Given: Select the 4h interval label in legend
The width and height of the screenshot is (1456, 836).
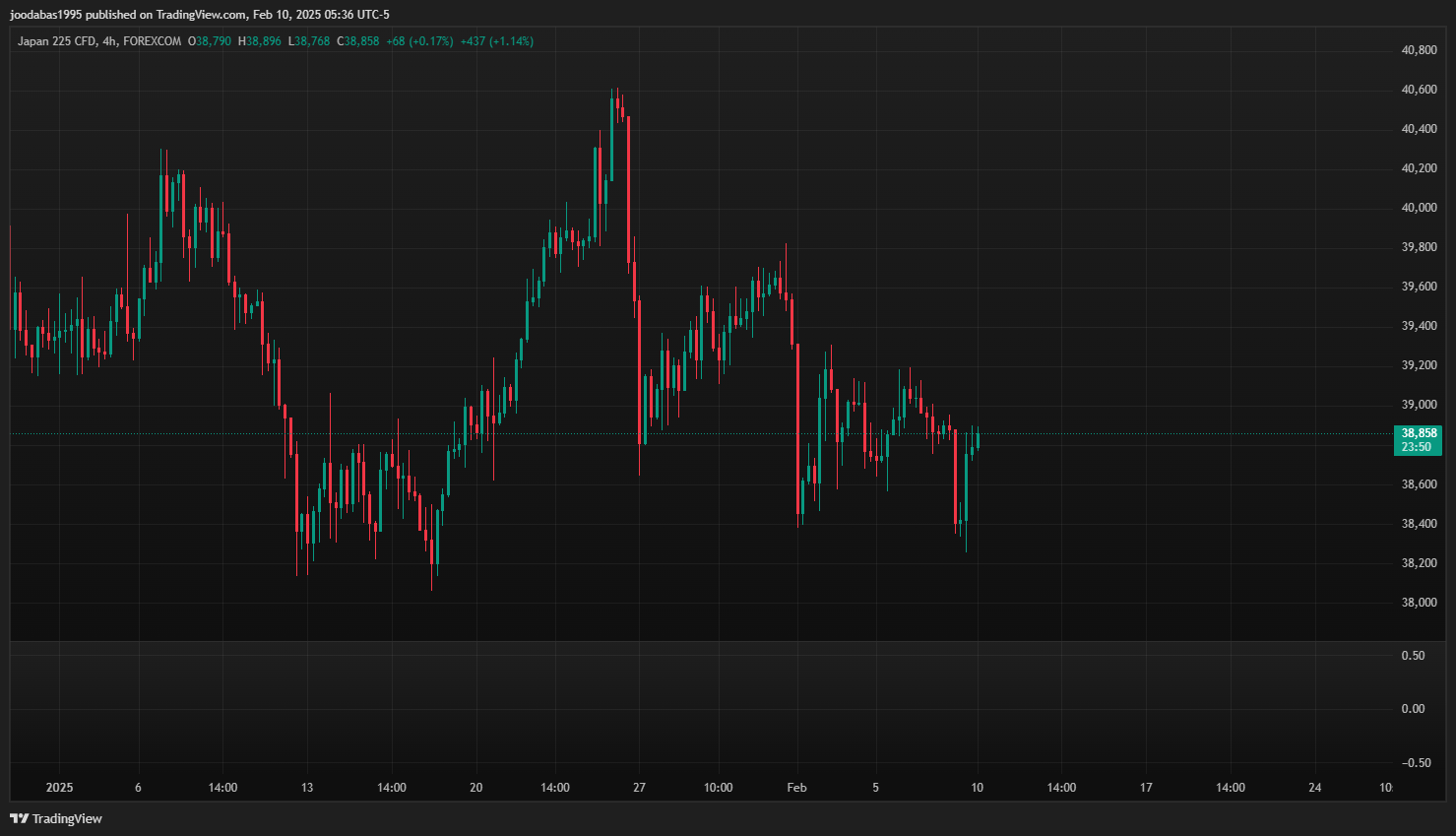Looking at the screenshot, I should tap(109, 41).
